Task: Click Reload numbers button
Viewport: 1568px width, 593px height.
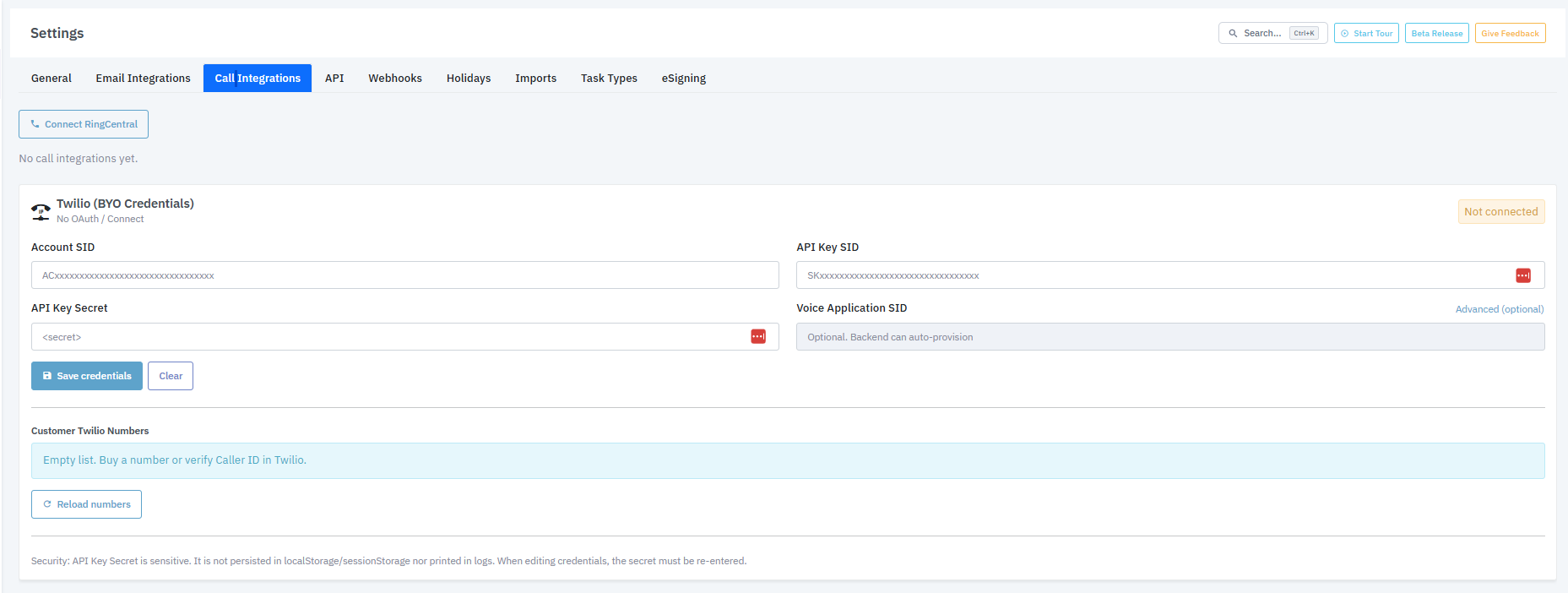Action: click(86, 504)
